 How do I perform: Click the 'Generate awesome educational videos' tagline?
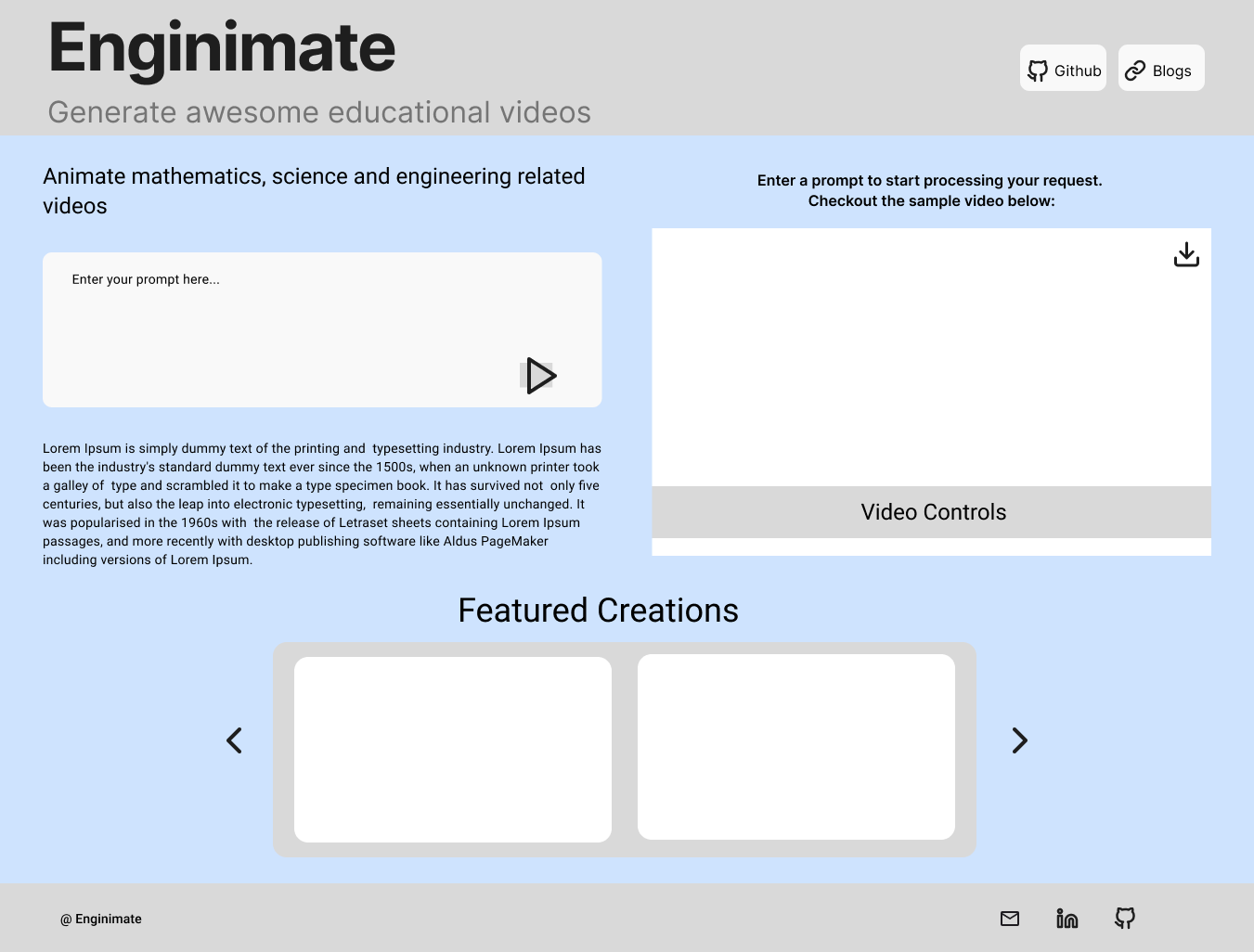click(x=319, y=112)
